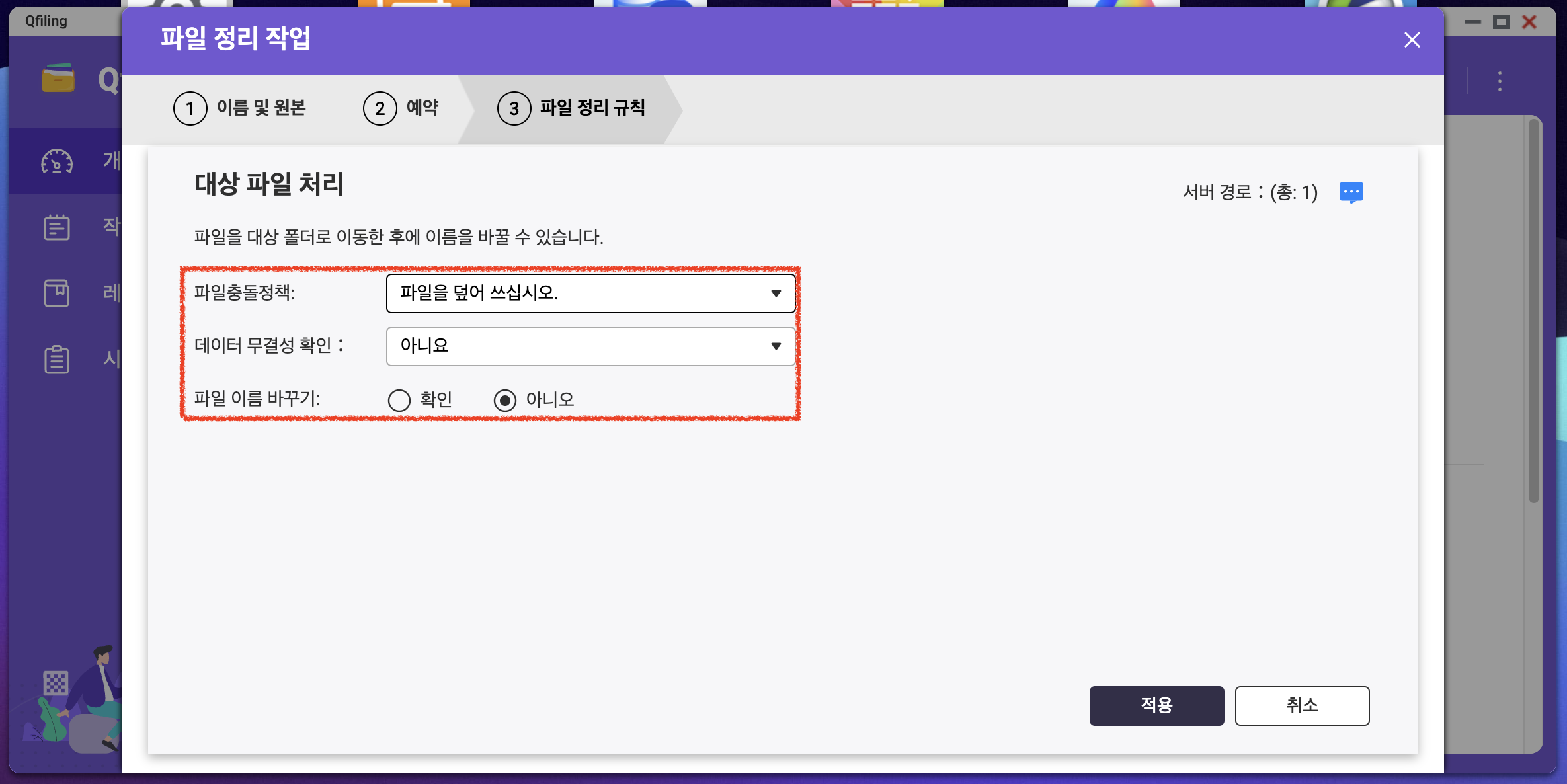Go to step 1 이름 및 원본
This screenshot has width=1567, height=784.
click(x=240, y=108)
